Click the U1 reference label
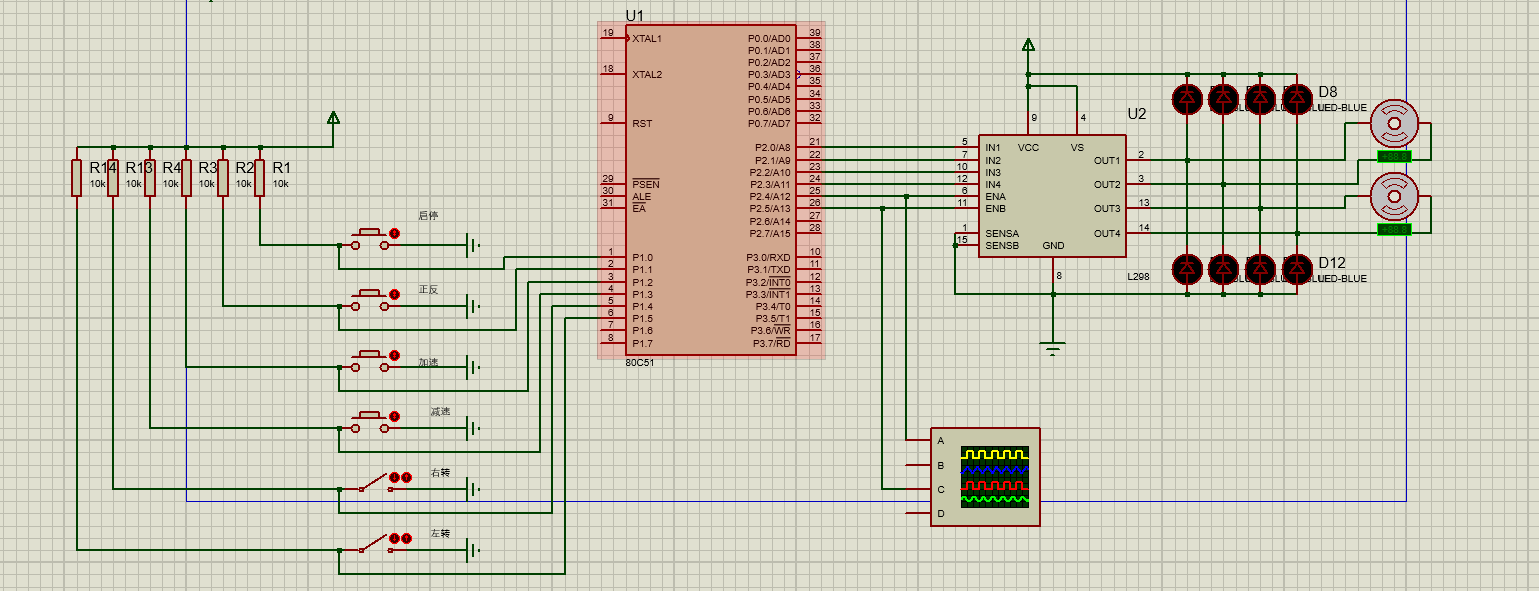1539x591 pixels. pyautogui.click(x=635, y=15)
